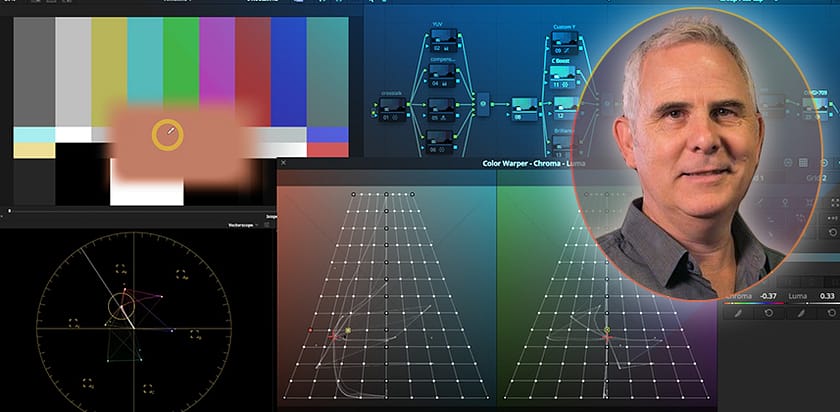Select the grid view icon in warper panel
The width and height of the screenshot is (840, 412).
(x=803, y=162)
